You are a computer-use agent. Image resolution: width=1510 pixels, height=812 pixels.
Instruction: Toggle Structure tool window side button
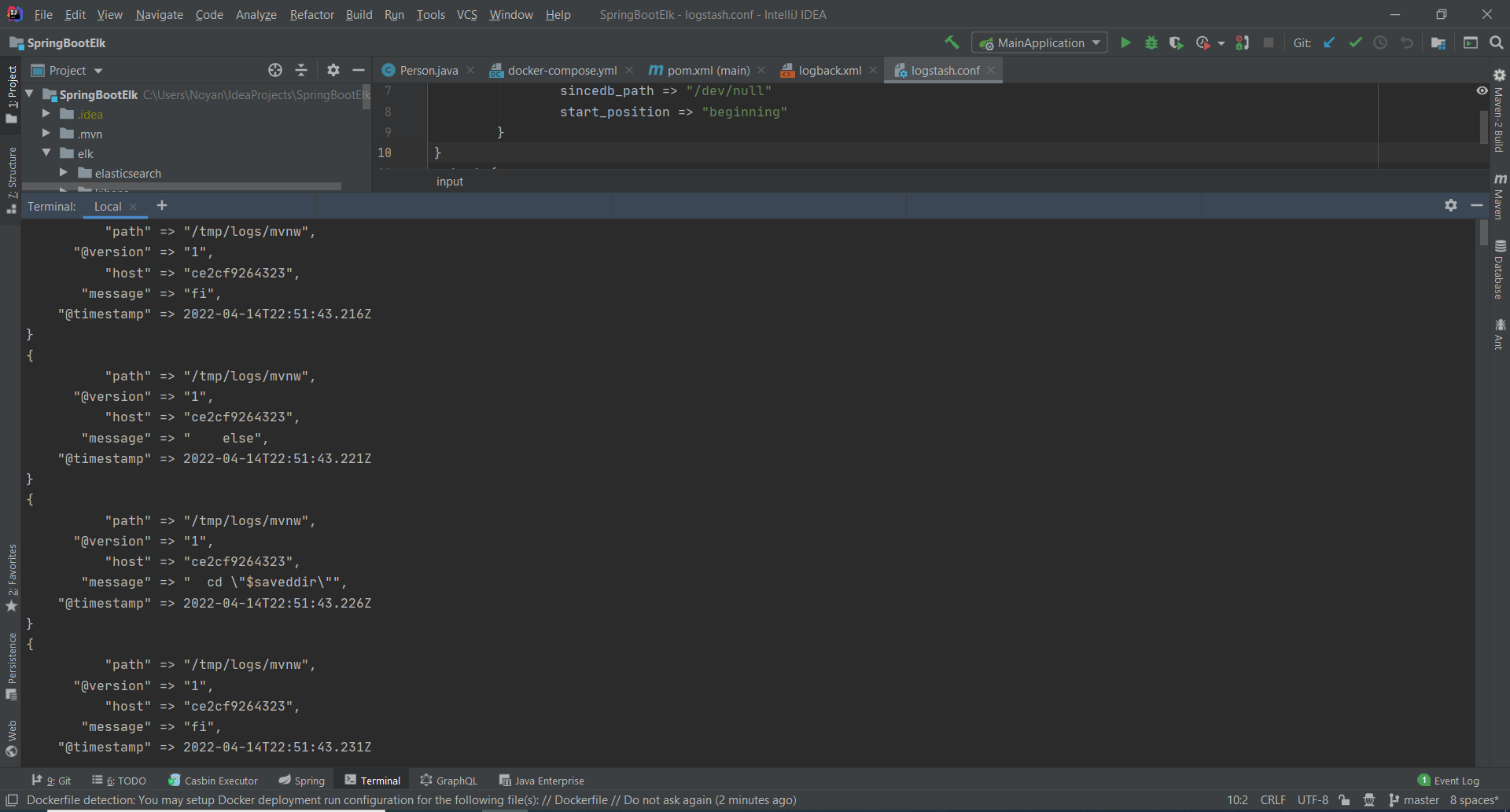(12, 179)
